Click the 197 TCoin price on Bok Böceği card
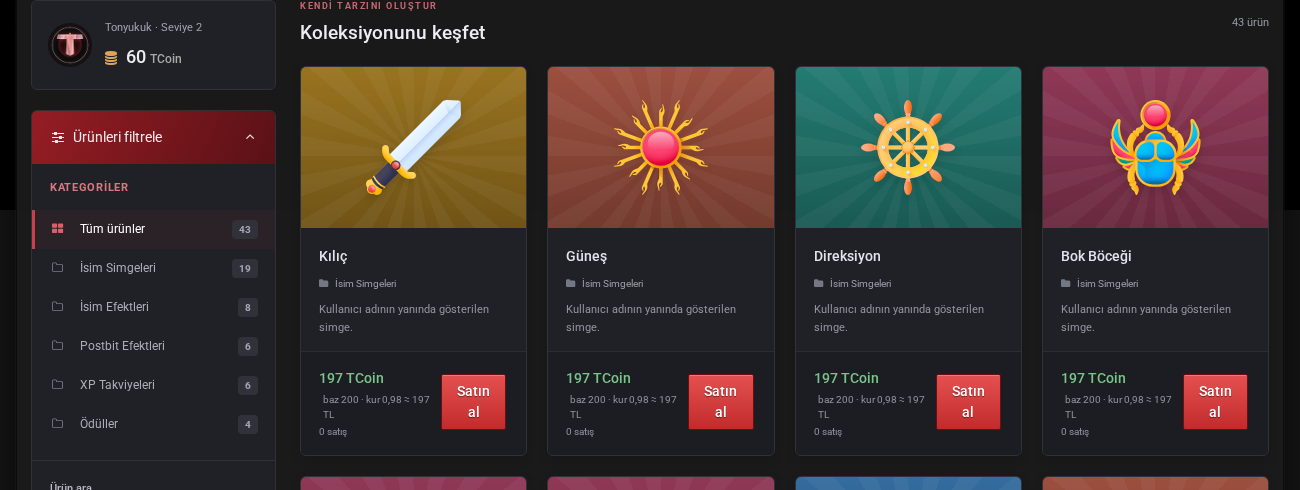Viewport: 1300px width, 490px height. pos(1093,378)
